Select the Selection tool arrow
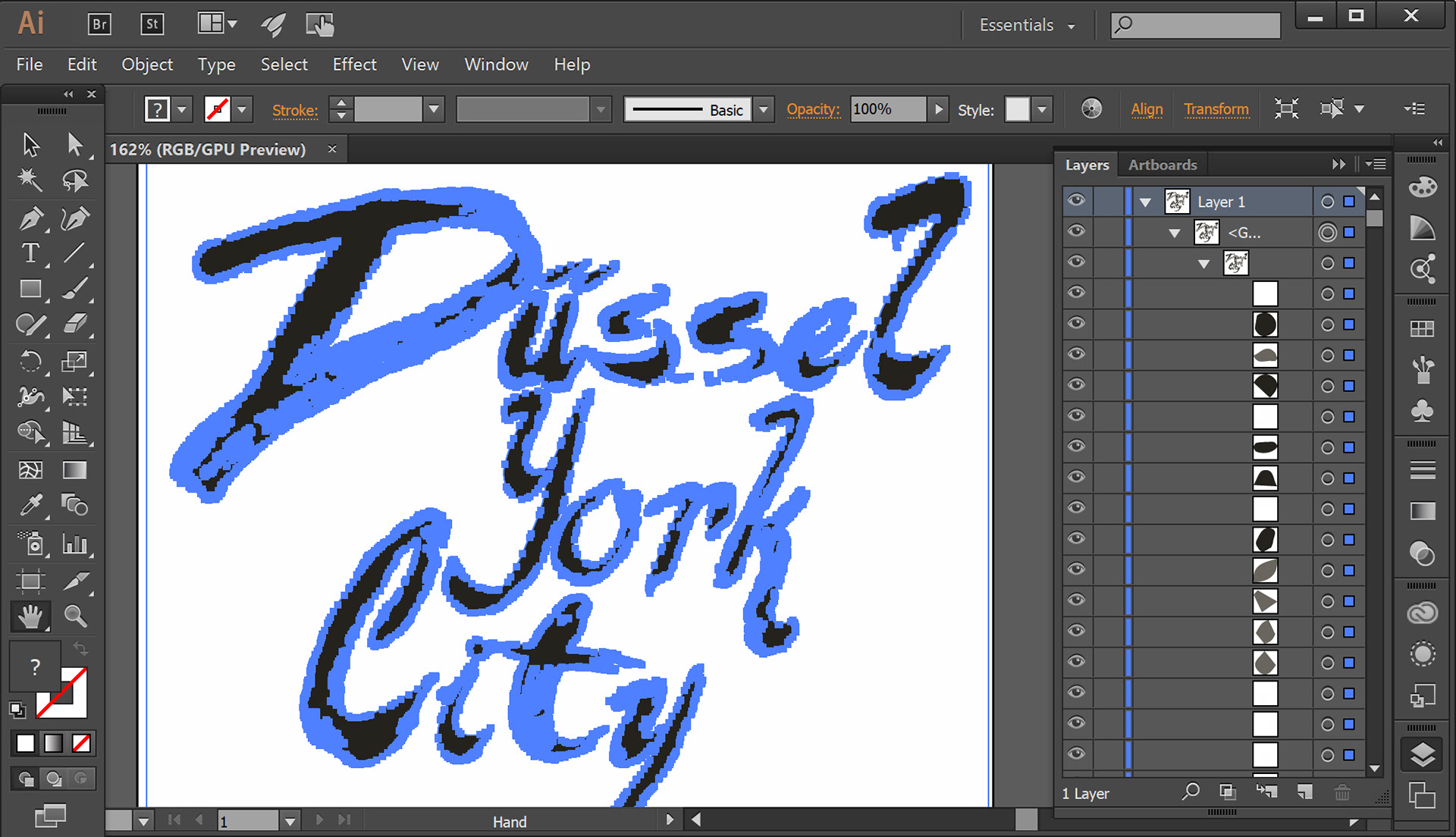The image size is (1456, 837). tap(31, 144)
